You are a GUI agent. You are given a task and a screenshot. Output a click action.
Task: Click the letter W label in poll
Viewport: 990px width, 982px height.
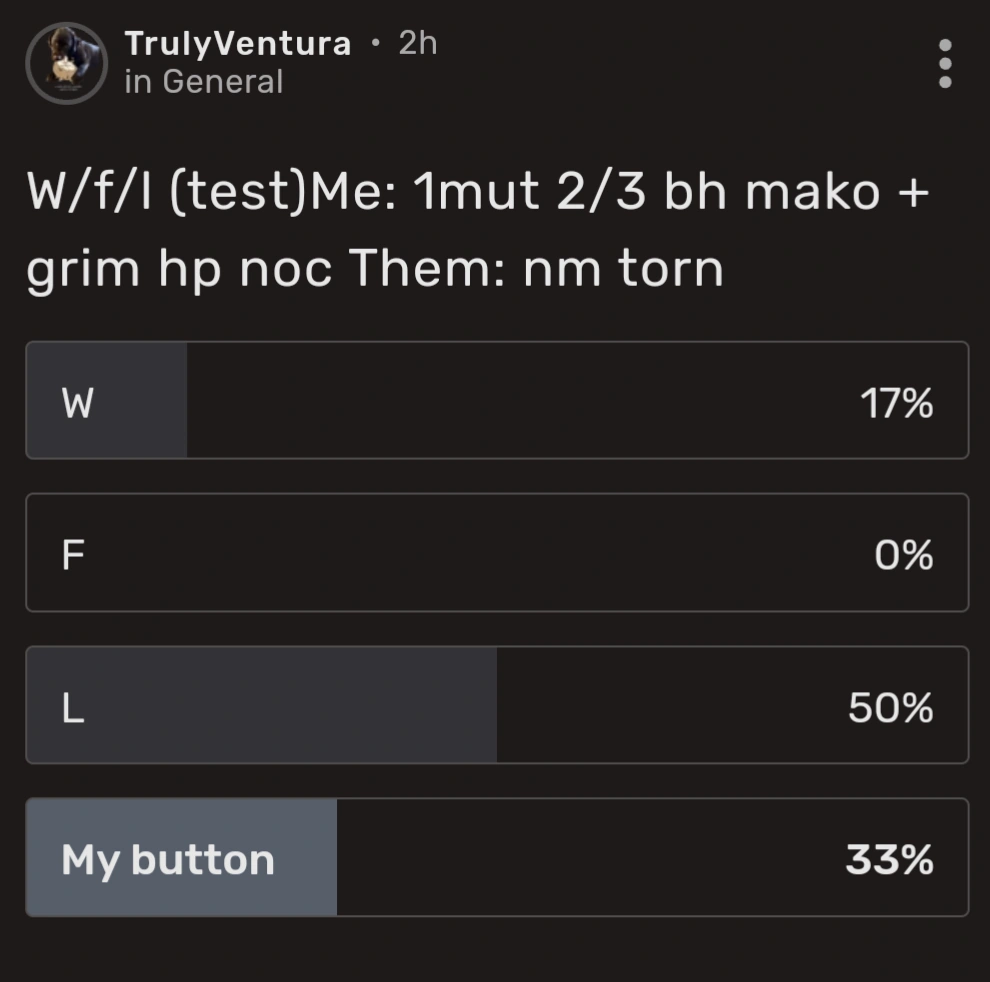click(x=77, y=403)
